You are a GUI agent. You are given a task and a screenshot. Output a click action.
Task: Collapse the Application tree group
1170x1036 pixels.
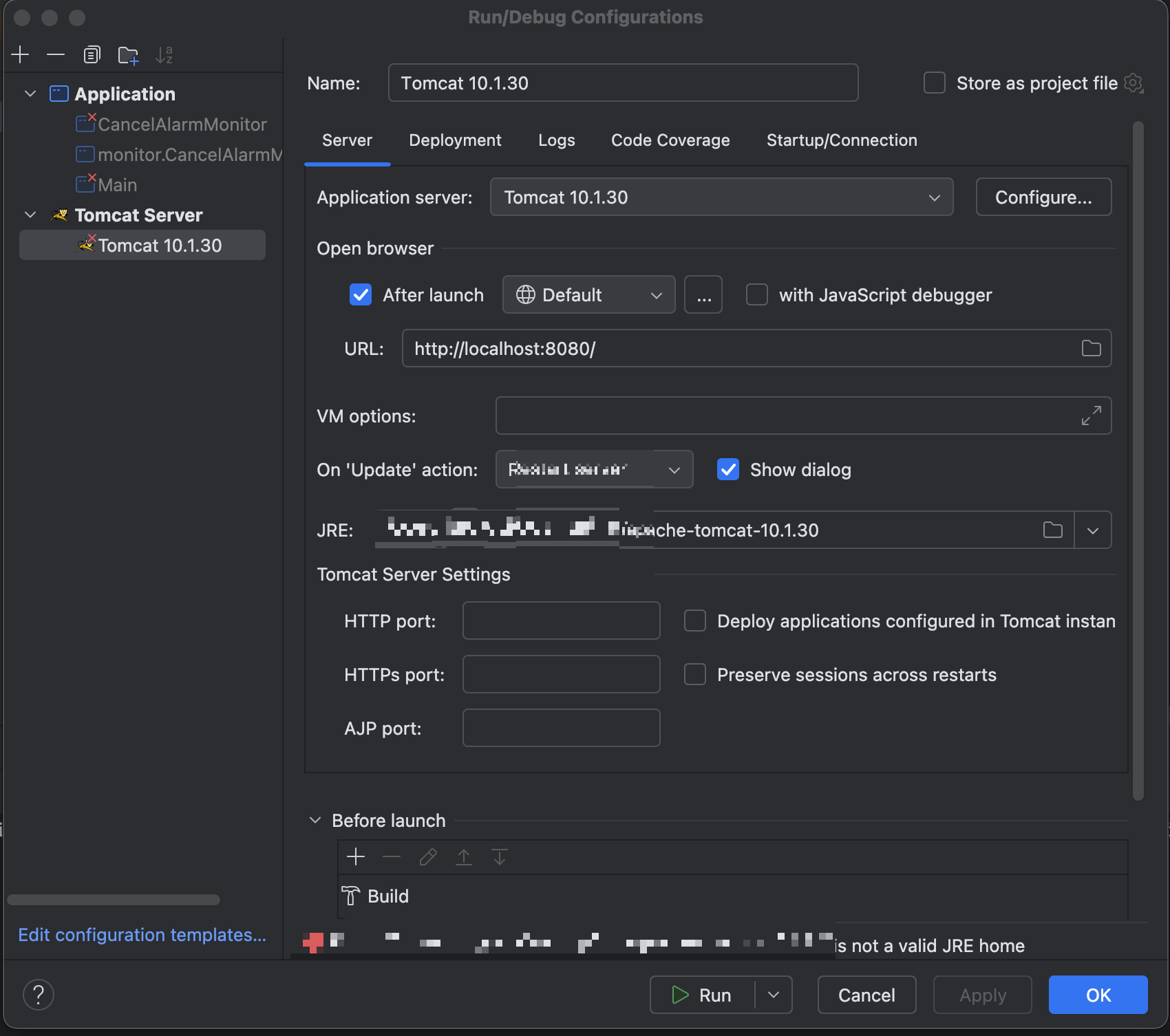tap(30, 94)
